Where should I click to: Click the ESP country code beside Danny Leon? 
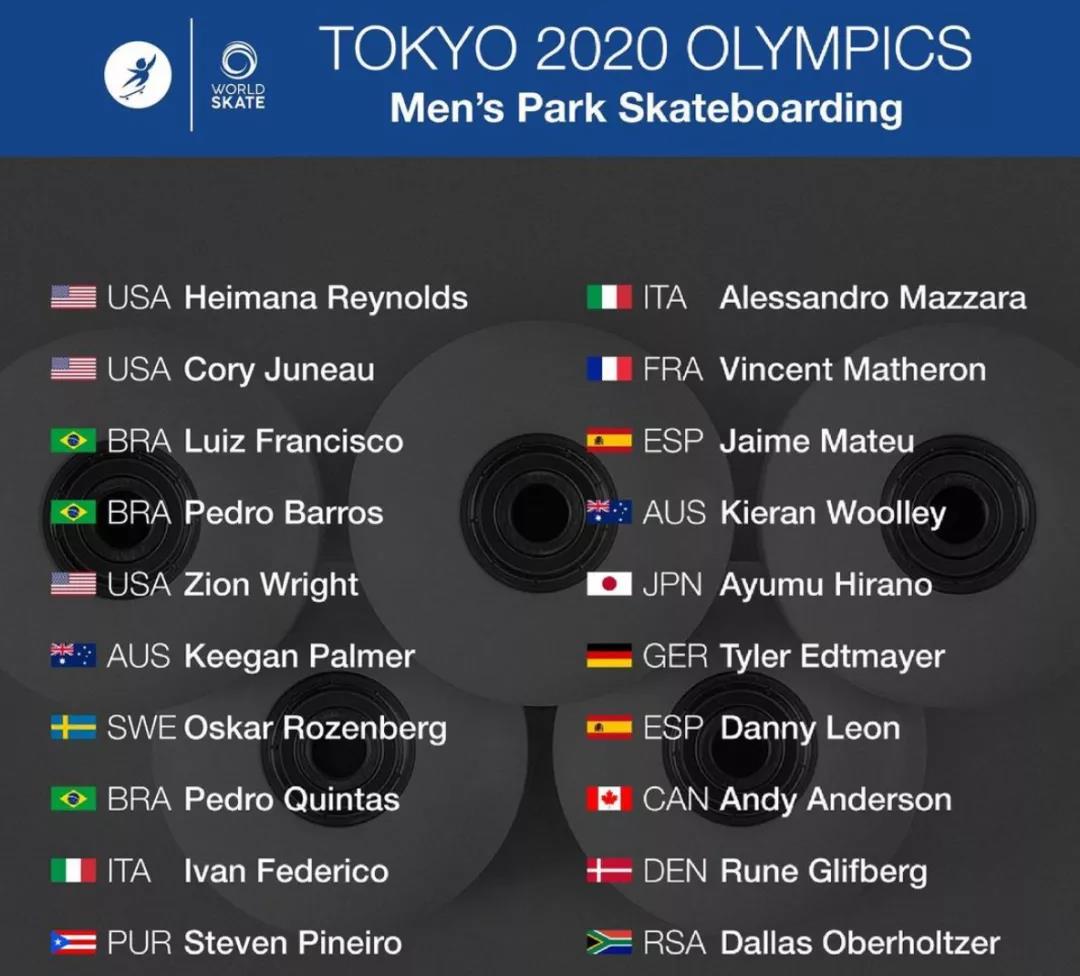pos(673,728)
